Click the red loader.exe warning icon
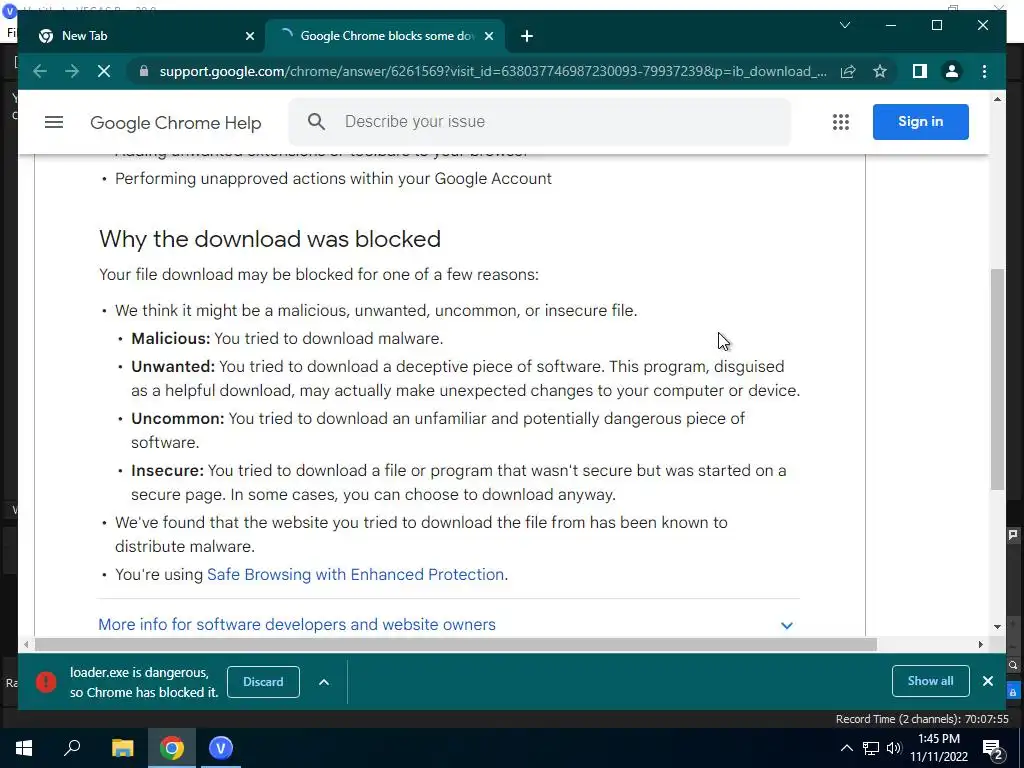 coord(46,682)
